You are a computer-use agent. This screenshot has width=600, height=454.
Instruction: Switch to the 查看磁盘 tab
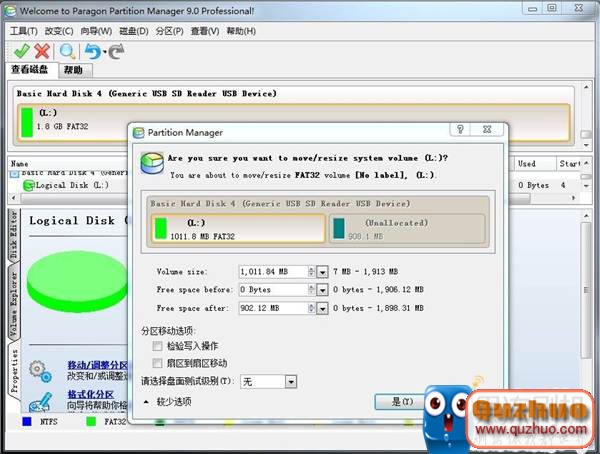pyautogui.click(x=30, y=69)
